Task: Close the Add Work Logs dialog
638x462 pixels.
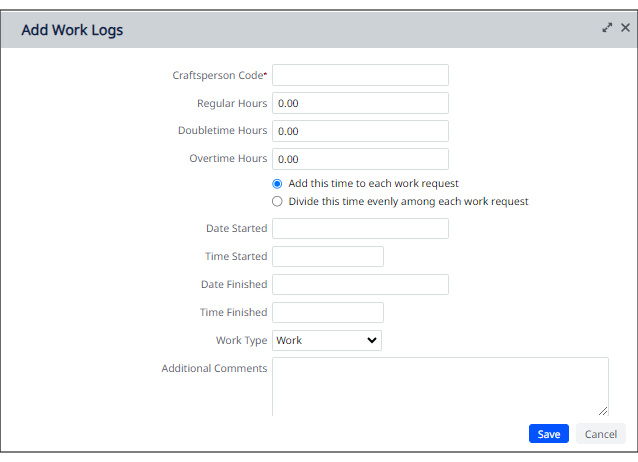Action: (625, 28)
